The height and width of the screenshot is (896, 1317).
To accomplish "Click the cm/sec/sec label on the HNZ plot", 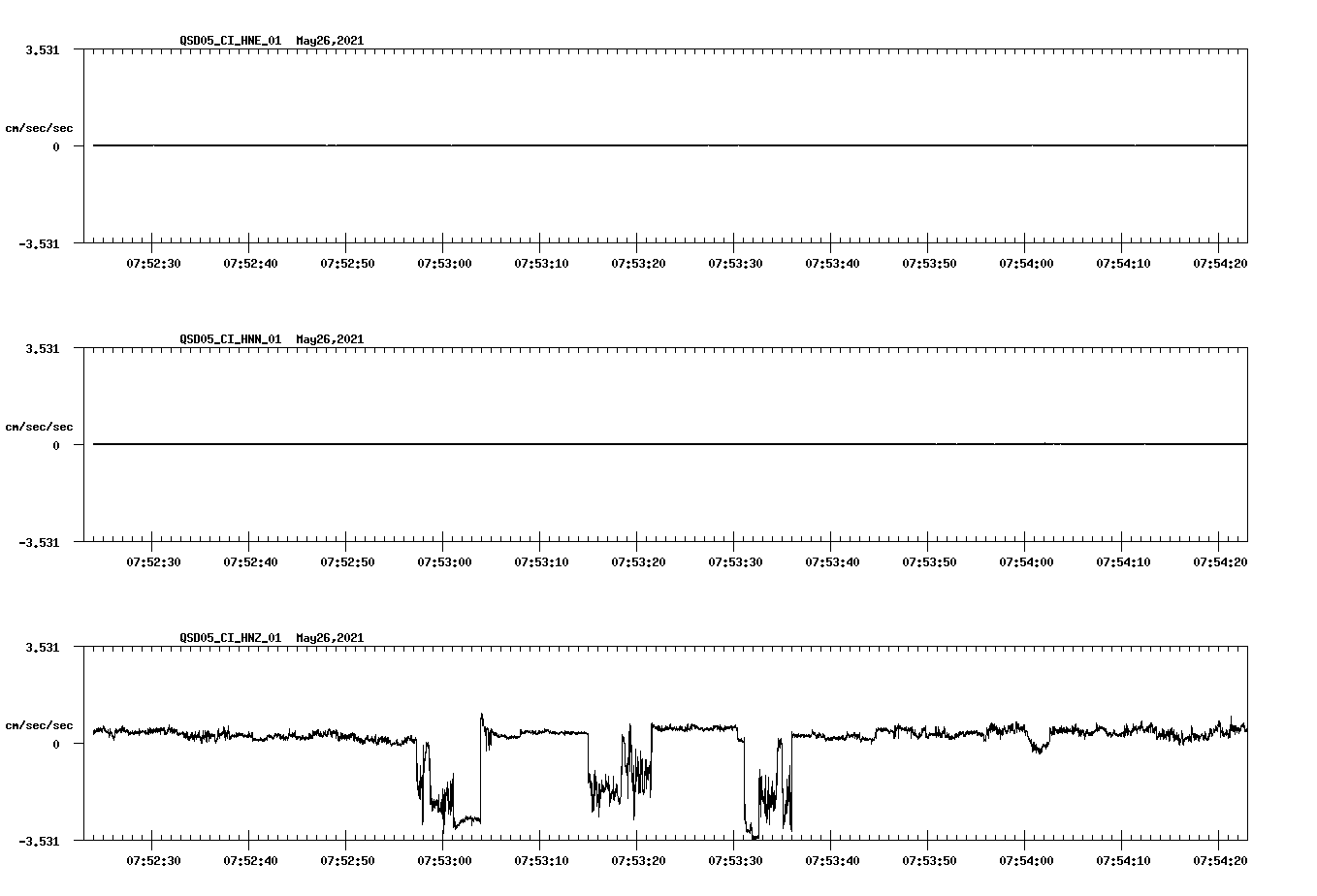I will click(39, 723).
